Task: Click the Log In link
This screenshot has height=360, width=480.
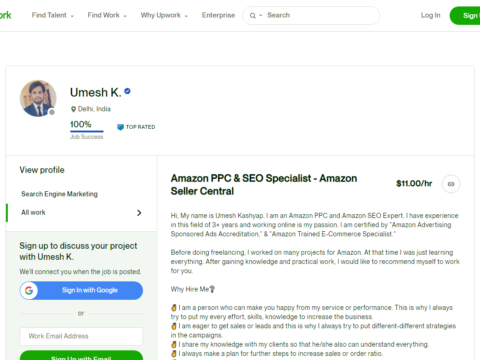Action: (x=430, y=15)
